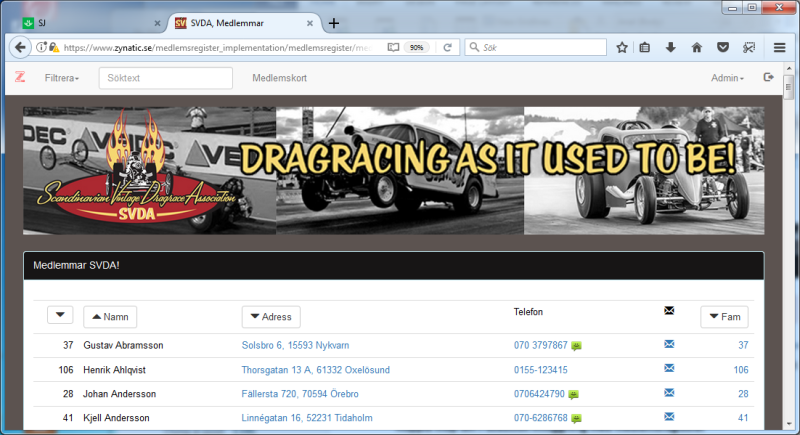Viewport: 800px width, 435px height.
Task: Open site info icon in address bar
Action: point(40,47)
